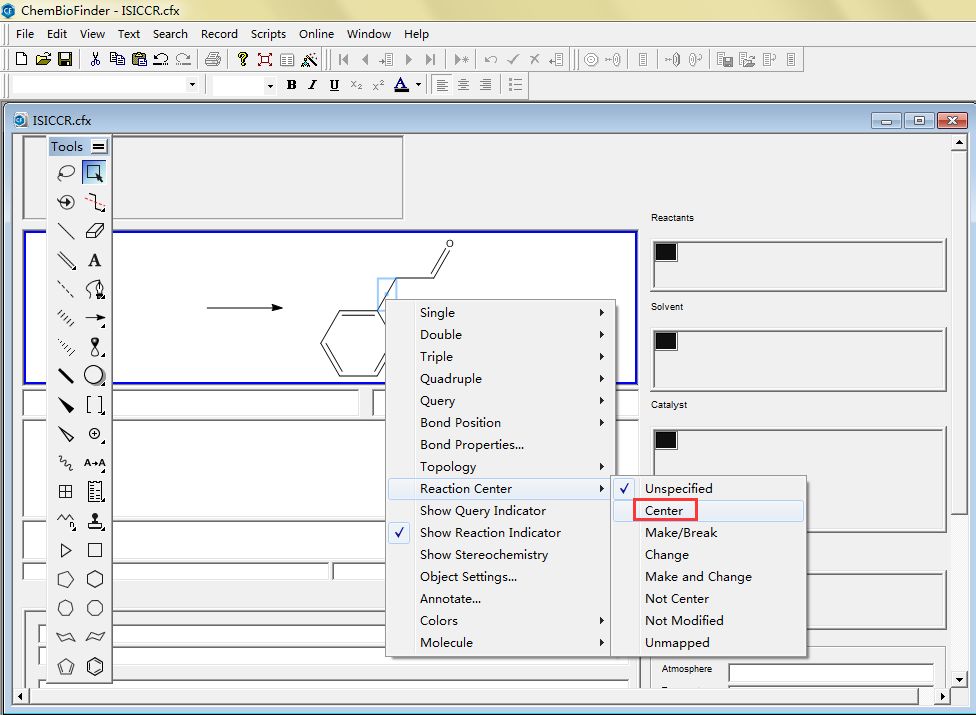Select Not Modified option
The height and width of the screenshot is (715, 976).
pos(709,620)
